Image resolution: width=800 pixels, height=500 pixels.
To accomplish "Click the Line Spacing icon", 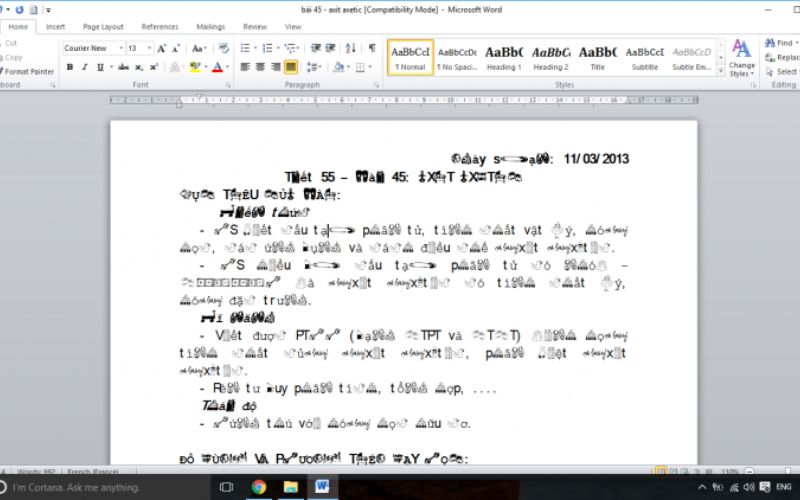I will click(x=312, y=67).
